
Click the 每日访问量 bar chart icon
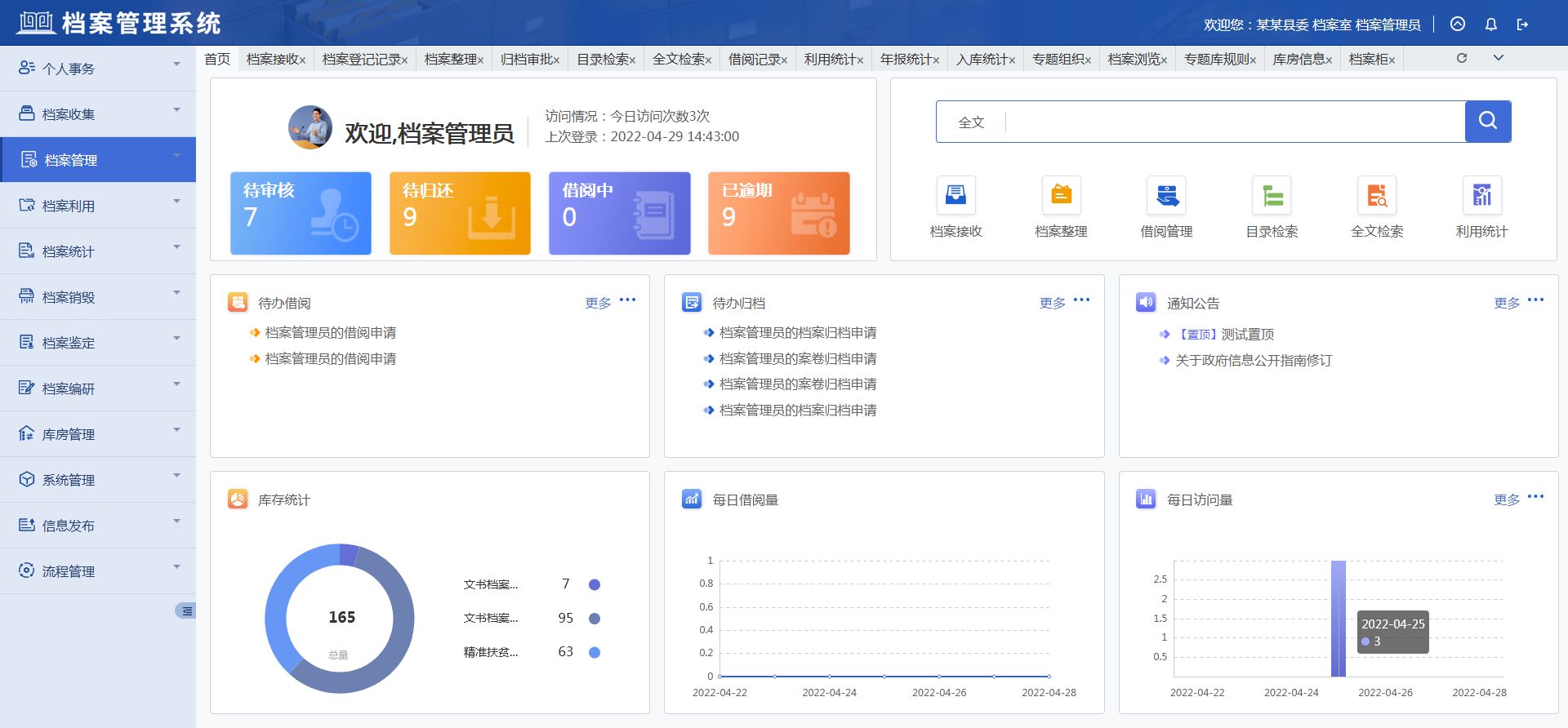tap(1146, 499)
